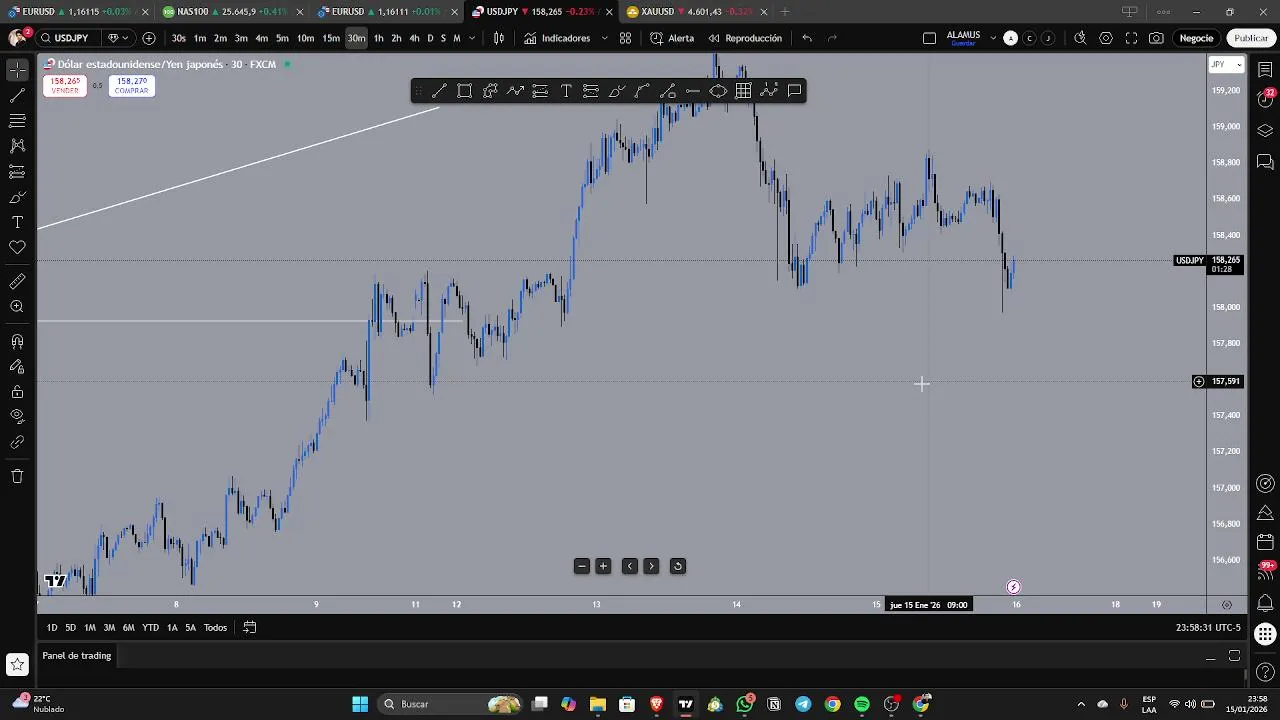Zoom out chart minus button
Image resolution: width=1280 pixels, height=720 pixels.
582,566
